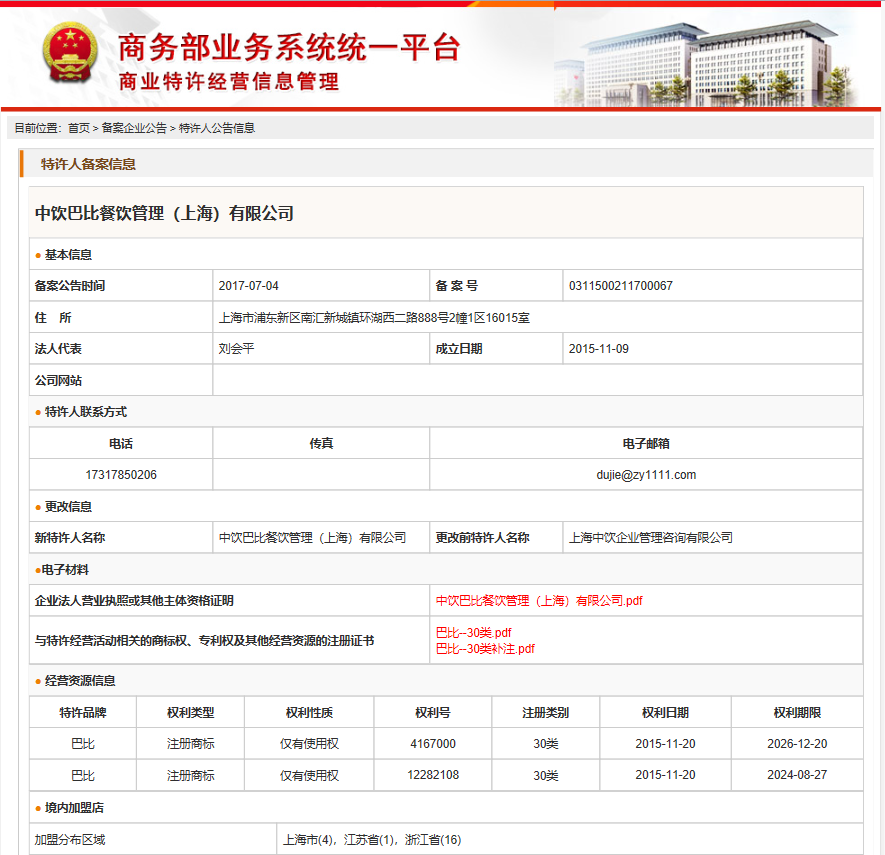Select the 特许人备案信息 section heading

(88, 164)
